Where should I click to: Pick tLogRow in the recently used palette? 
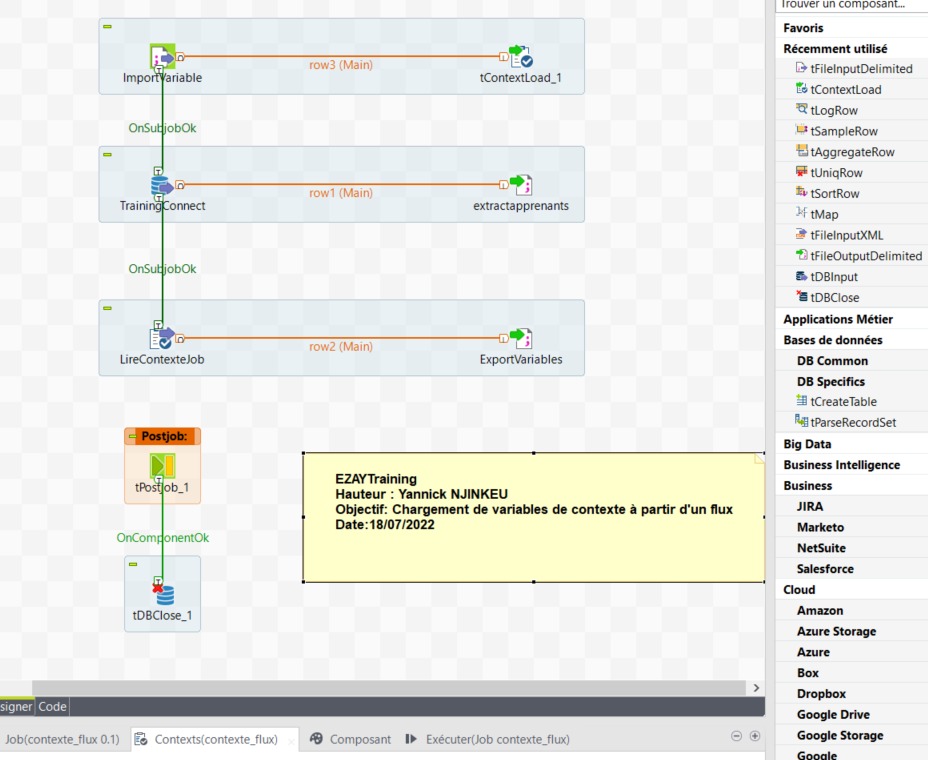point(833,110)
